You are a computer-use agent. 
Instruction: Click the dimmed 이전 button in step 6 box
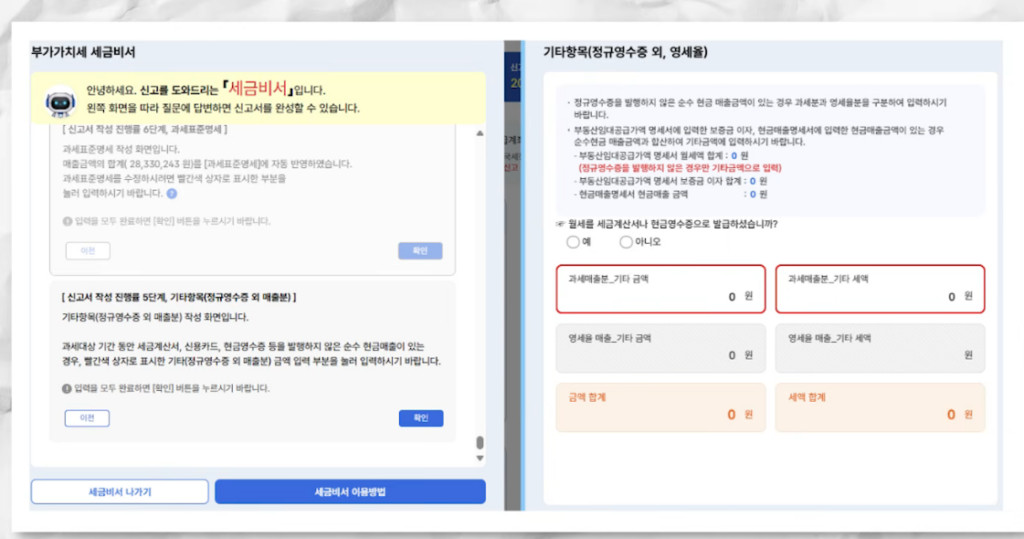[x=88, y=251]
